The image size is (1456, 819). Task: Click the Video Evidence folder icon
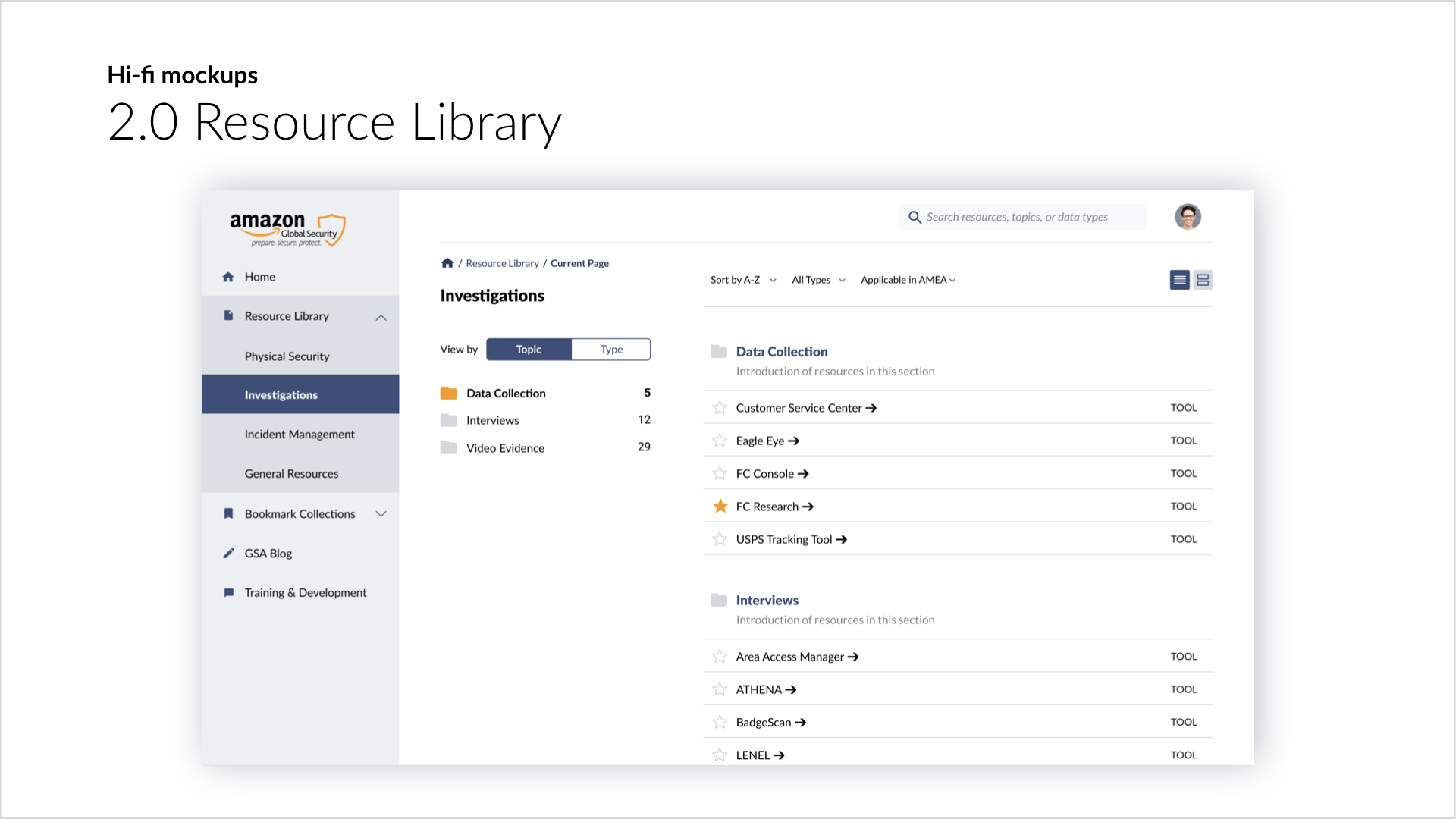pos(449,447)
